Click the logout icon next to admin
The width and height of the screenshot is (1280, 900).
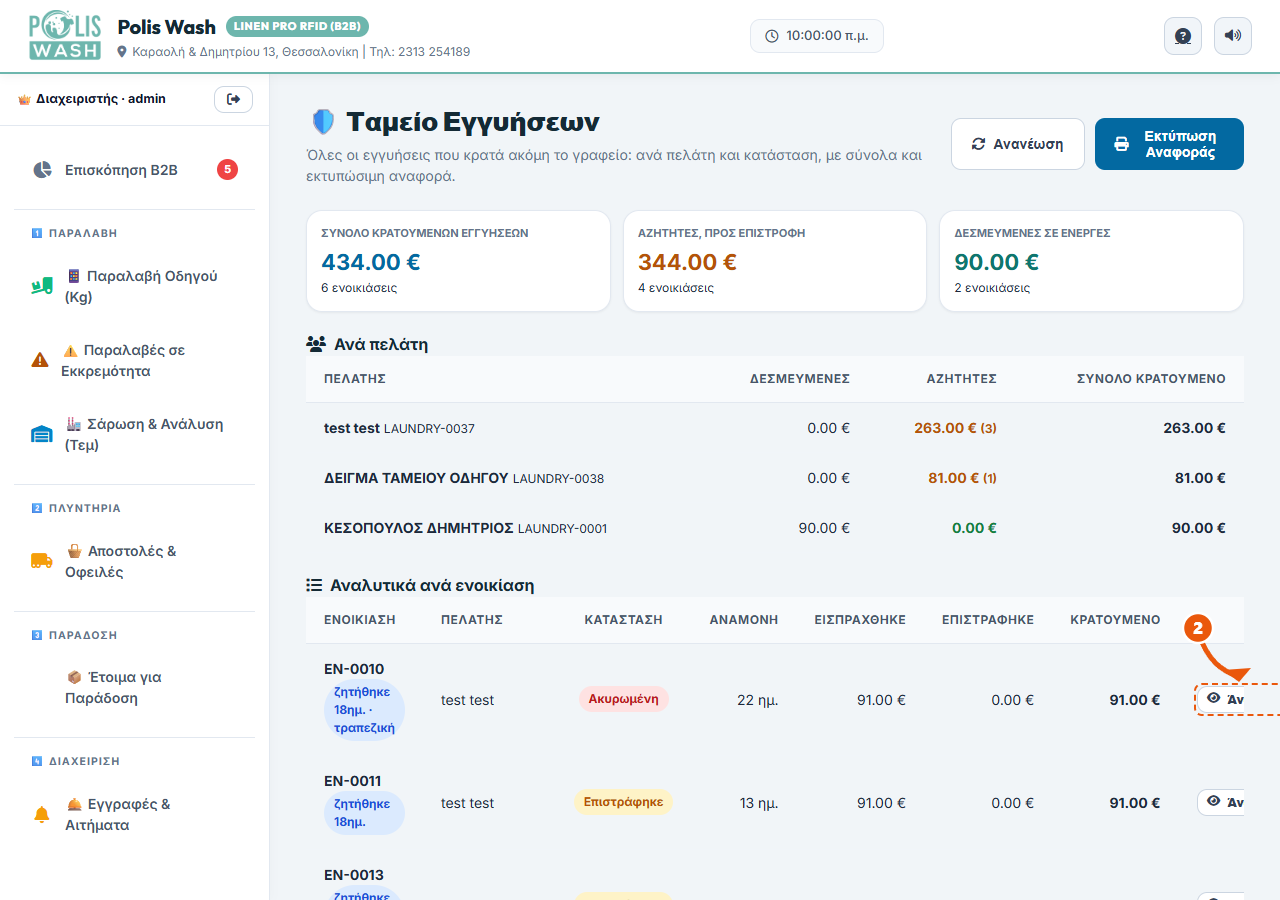click(x=233, y=99)
